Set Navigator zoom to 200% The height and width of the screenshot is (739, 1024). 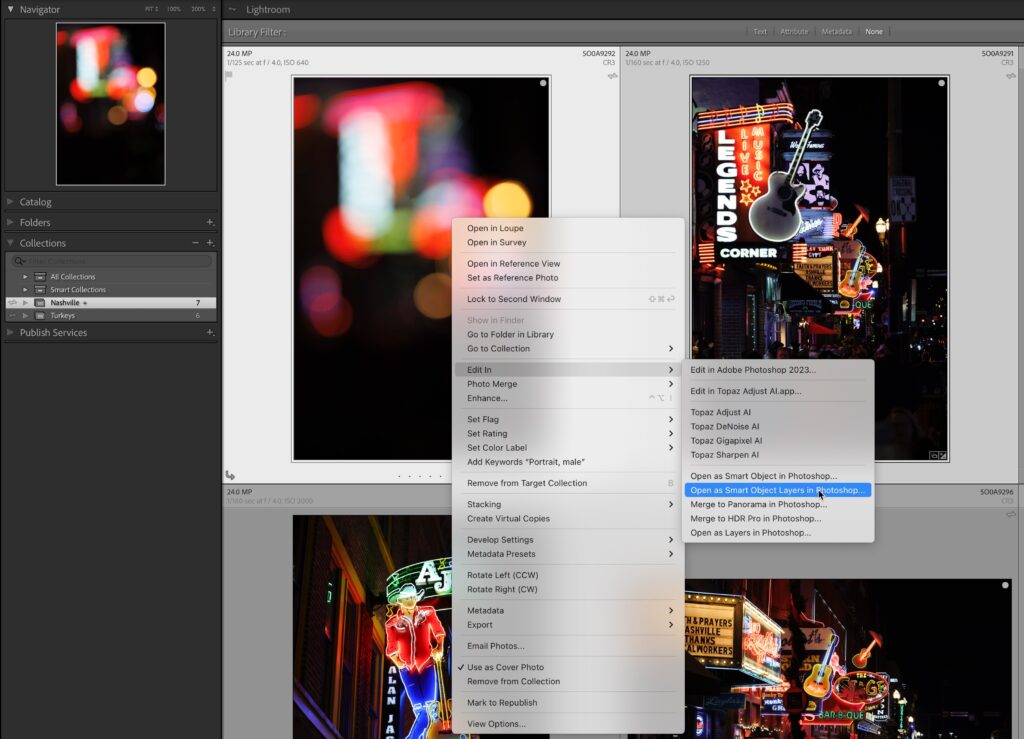pos(198,9)
